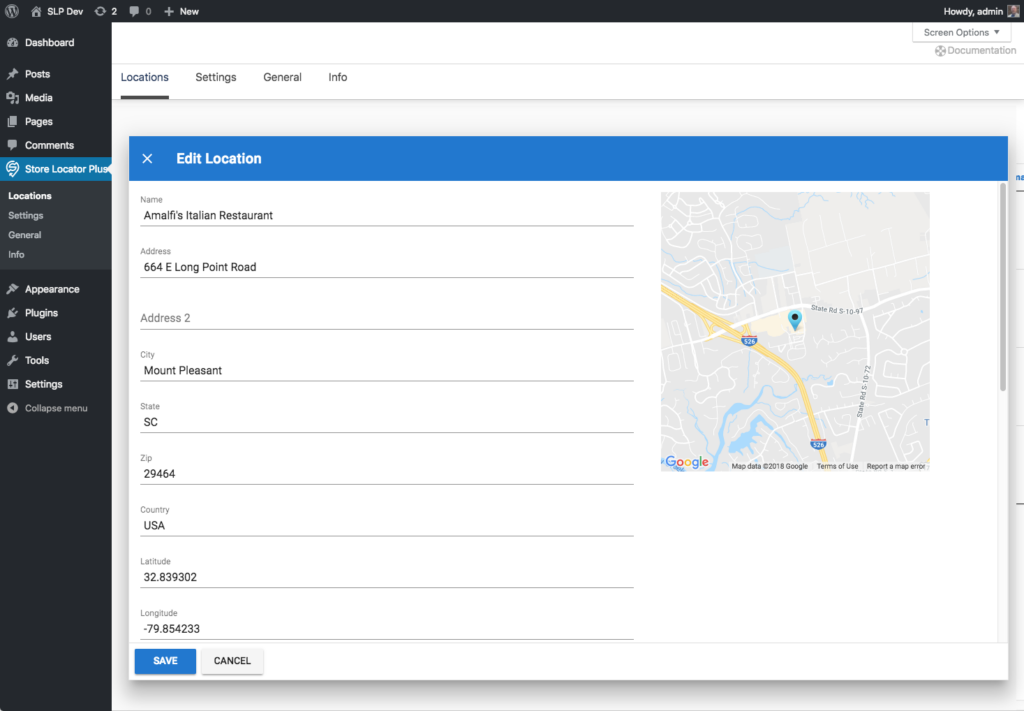Click the location pin marker on map

point(795,319)
